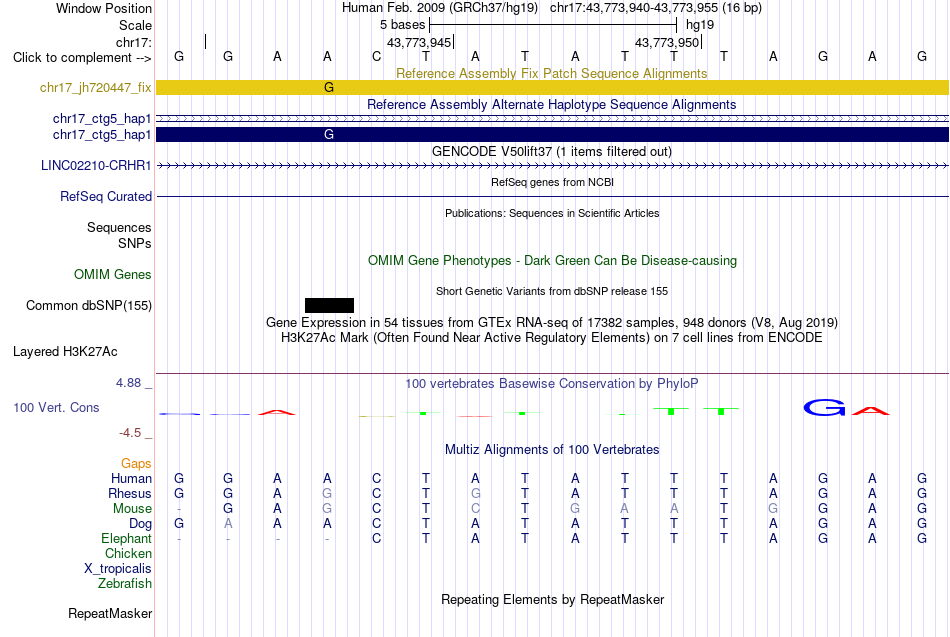Click the G mismatch on the dark blue haplotype bar
Viewport: 950px width, 637px height.
click(328, 135)
